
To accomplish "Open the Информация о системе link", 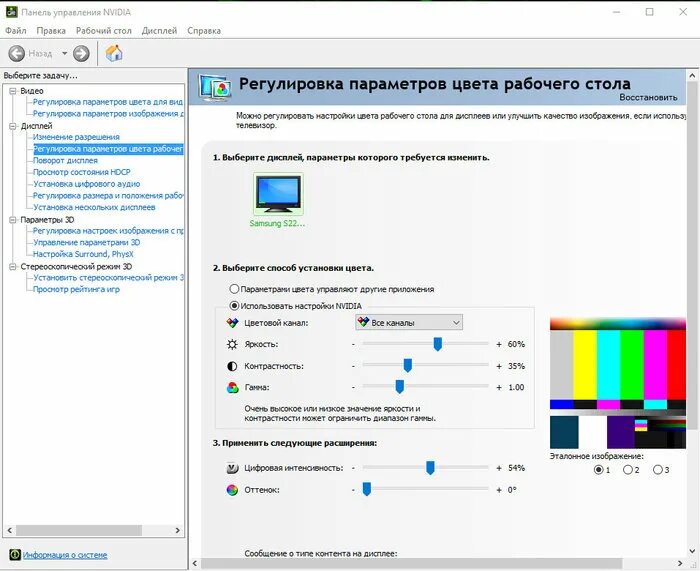I will pos(65,555).
